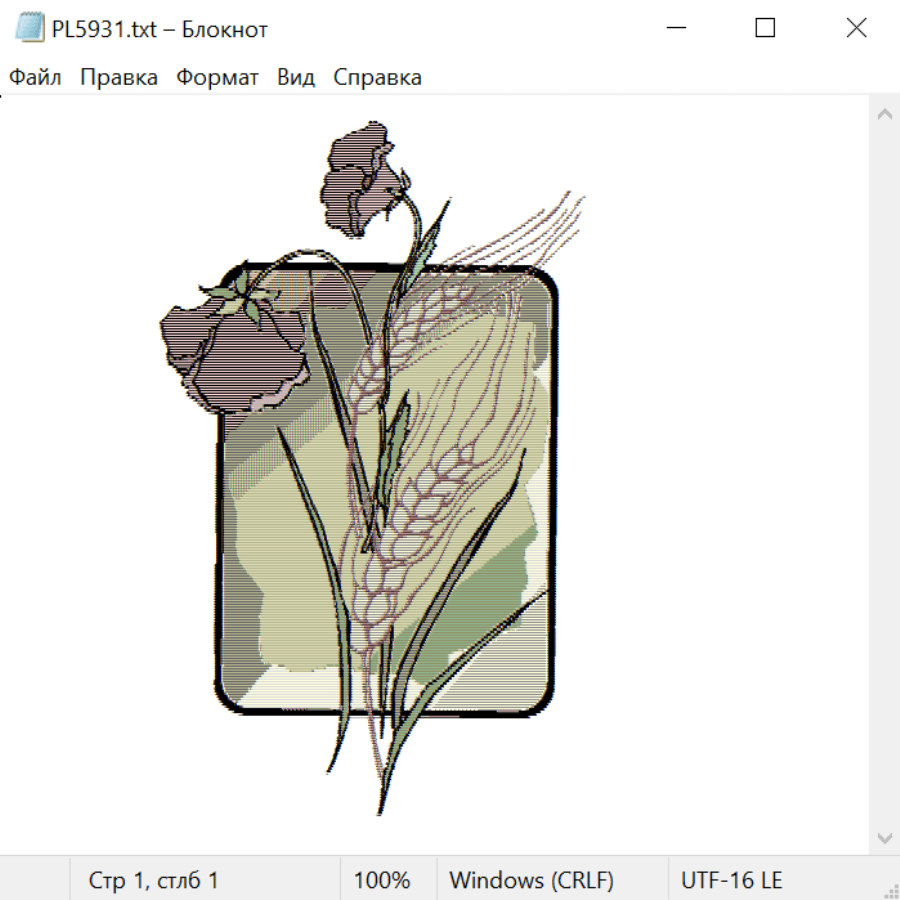Minimize the Блокнот window
Screen dimensions: 900x900
pos(676,28)
